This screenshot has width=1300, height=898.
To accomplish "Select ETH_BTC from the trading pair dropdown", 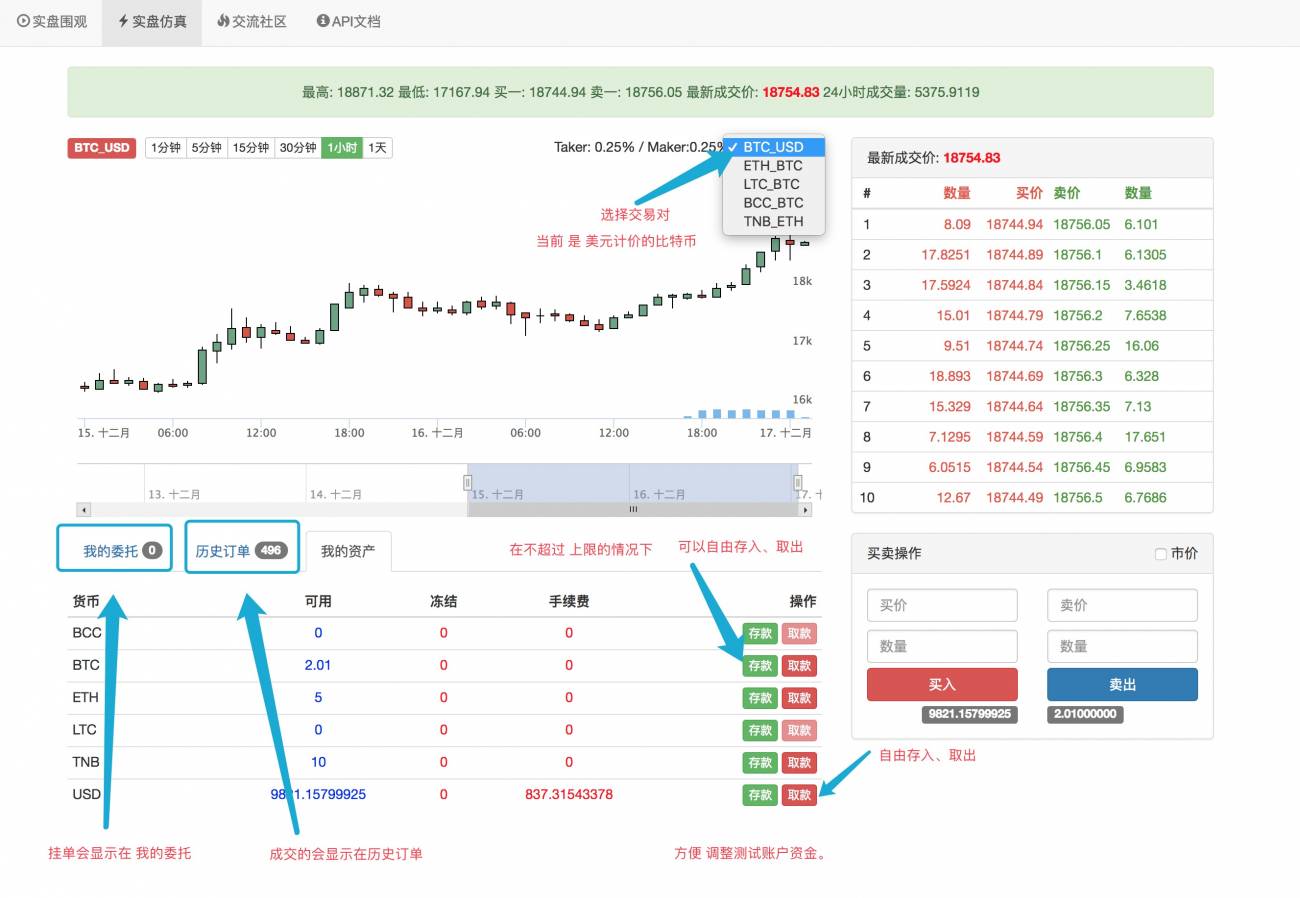I will click(x=772, y=165).
